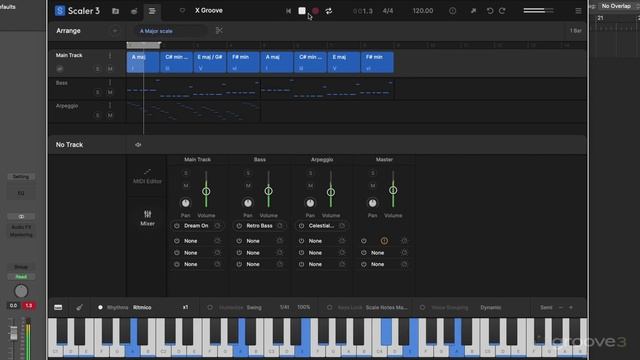The height and width of the screenshot is (360, 640).
Task: Mute the Arpeggio track in the arranger
Action: click(110, 116)
